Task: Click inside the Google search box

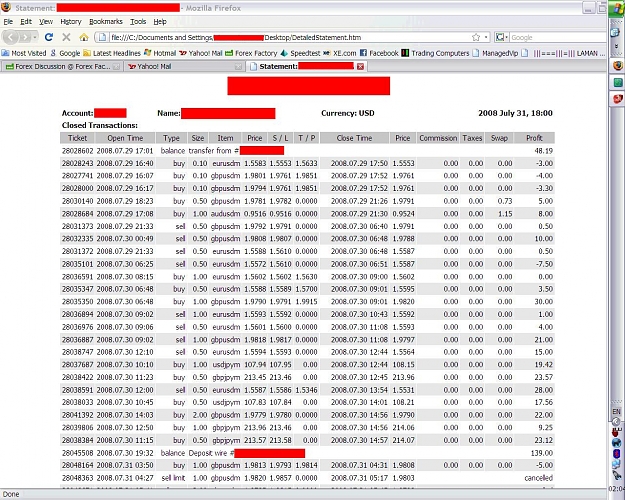Action: point(557,37)
